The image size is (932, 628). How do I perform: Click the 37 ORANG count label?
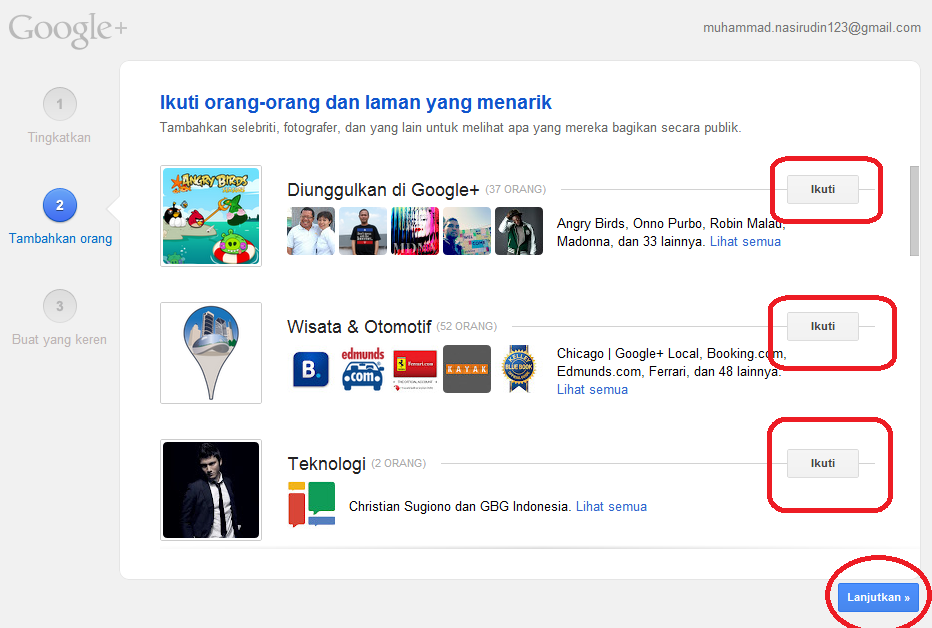(x=515, y=190)
